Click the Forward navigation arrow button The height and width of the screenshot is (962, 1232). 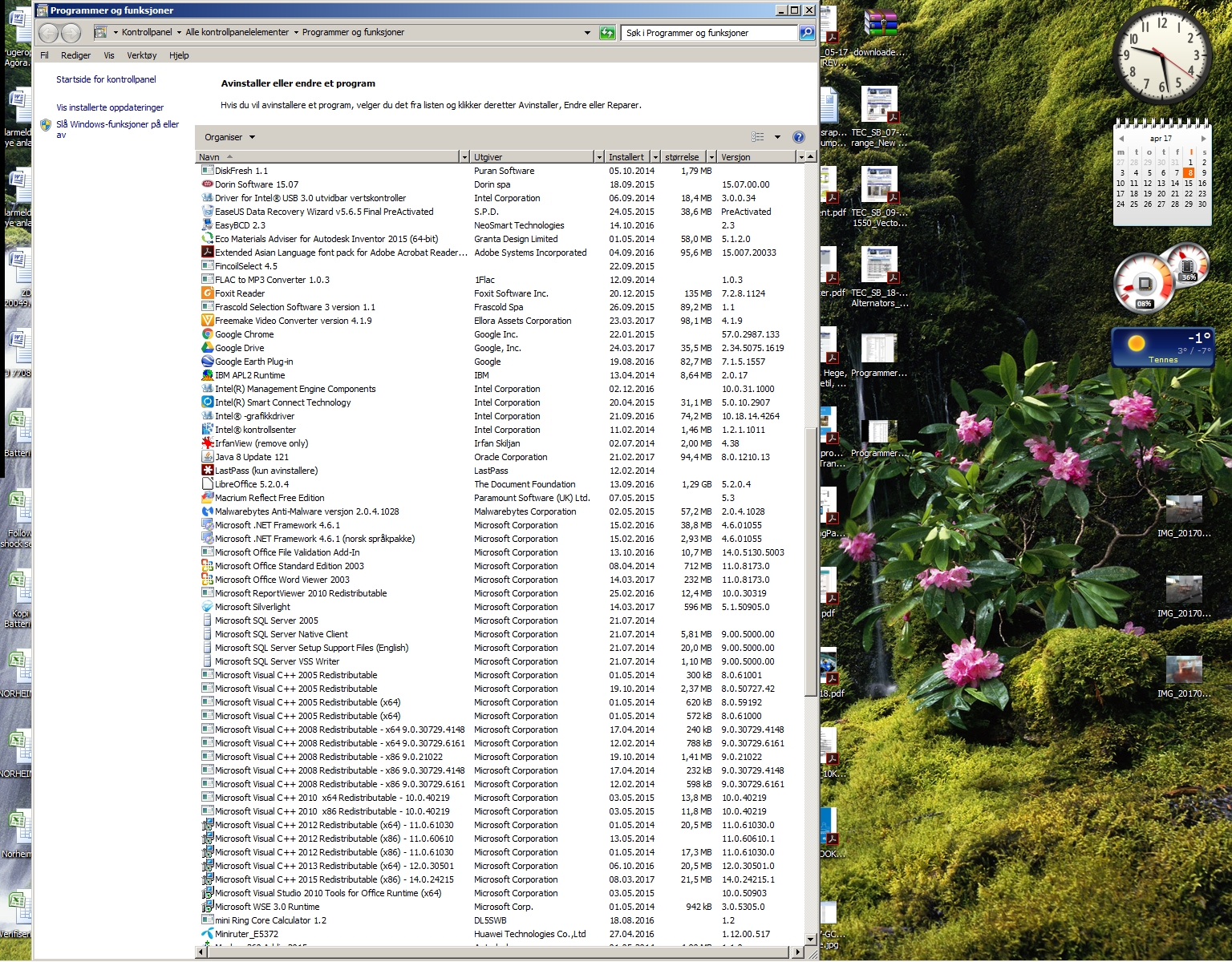[71, 33]
